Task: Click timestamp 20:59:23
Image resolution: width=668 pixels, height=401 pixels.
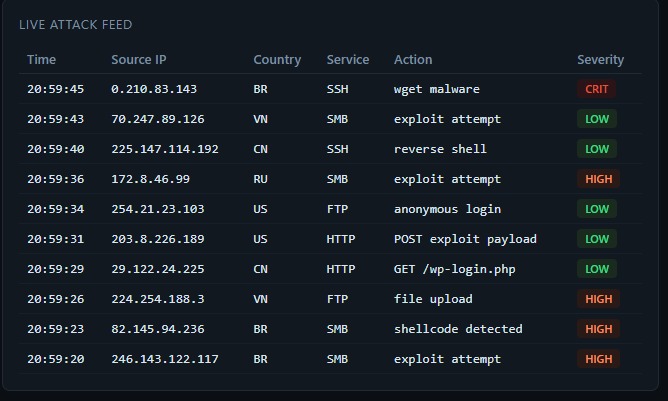Action: coord(56,329)
